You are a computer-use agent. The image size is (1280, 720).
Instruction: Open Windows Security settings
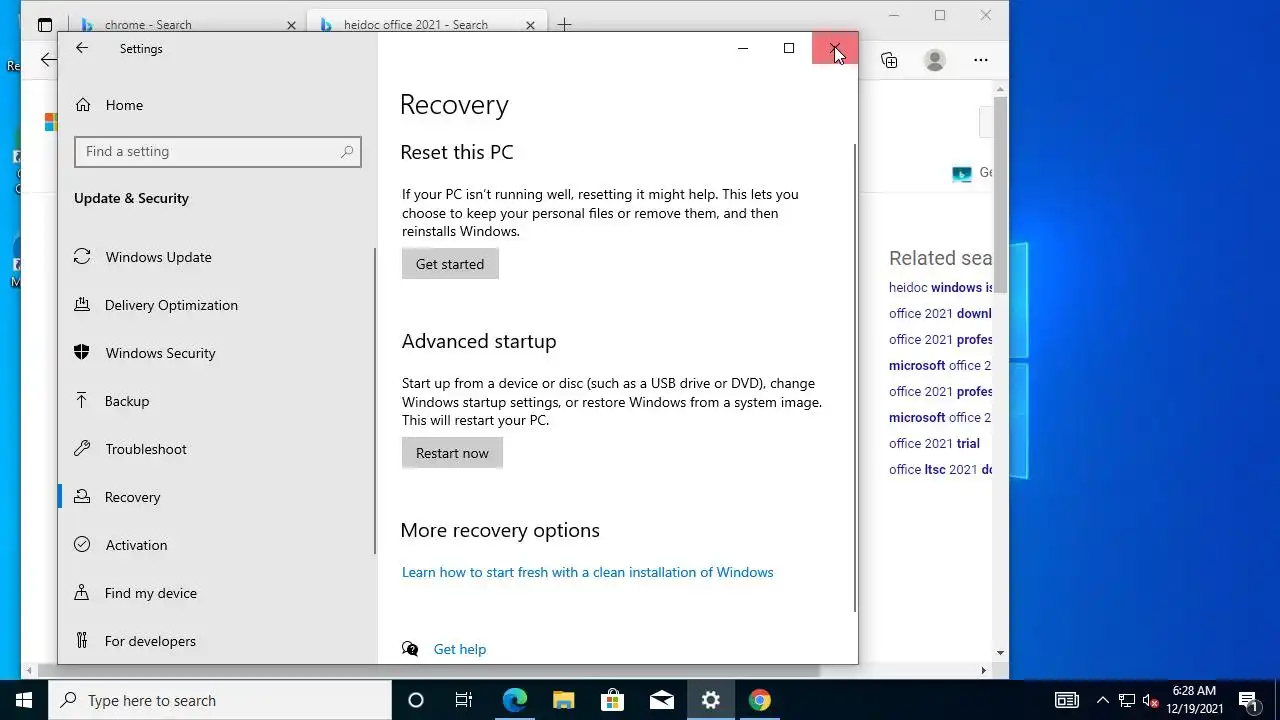160,353
